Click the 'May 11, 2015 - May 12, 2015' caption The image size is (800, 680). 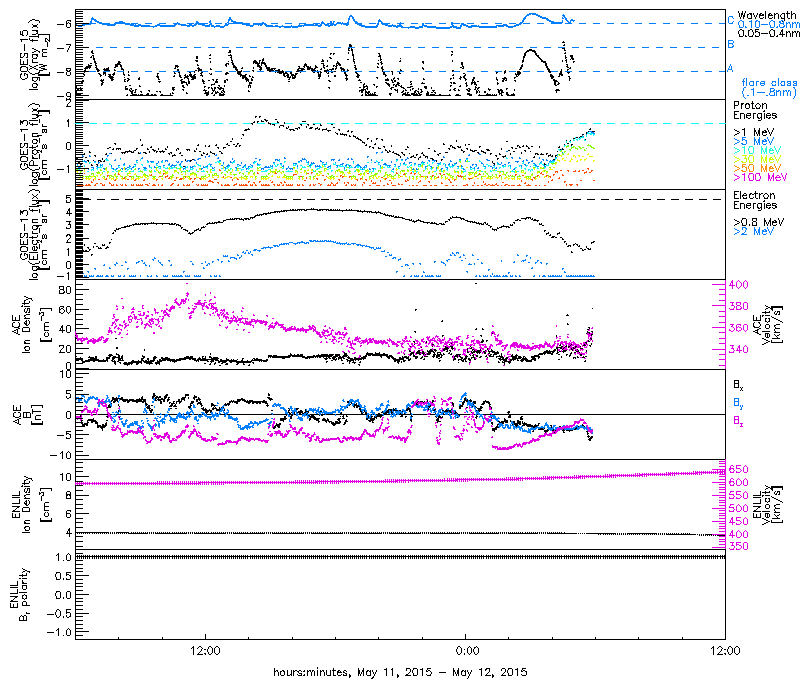click(442, 672)
